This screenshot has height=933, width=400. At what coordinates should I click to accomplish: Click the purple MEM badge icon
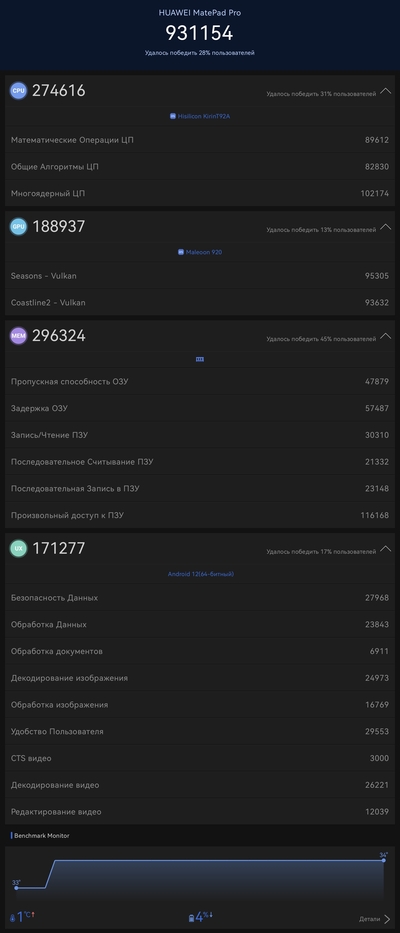pyautogui.click(x=18, y=336)
